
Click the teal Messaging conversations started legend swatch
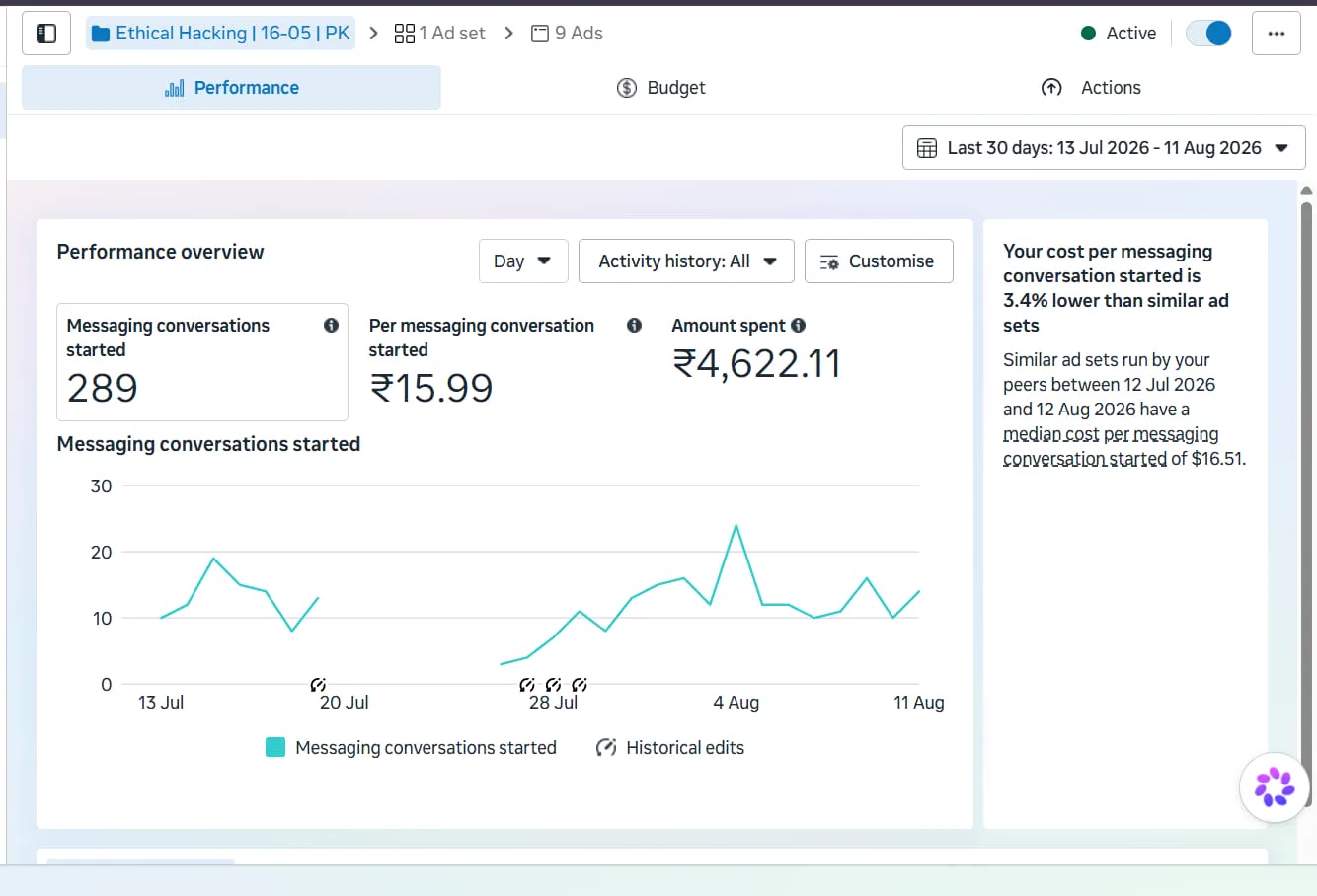tap(275, 747)
